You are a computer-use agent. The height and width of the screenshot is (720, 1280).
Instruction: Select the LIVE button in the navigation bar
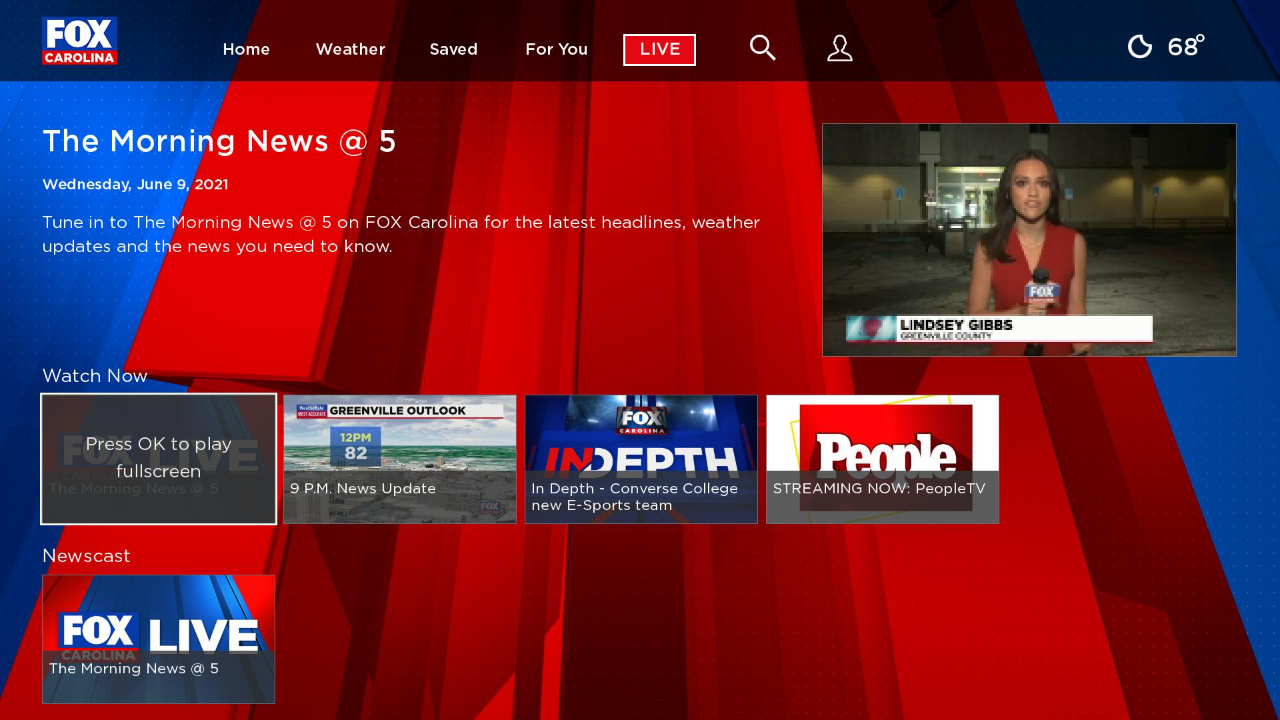pos(658,49)
